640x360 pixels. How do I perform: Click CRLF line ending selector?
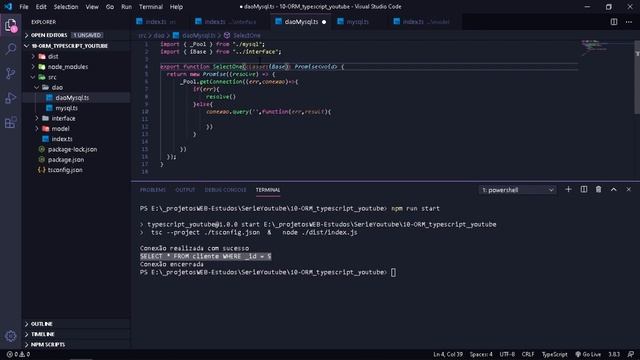click(528, 354)
